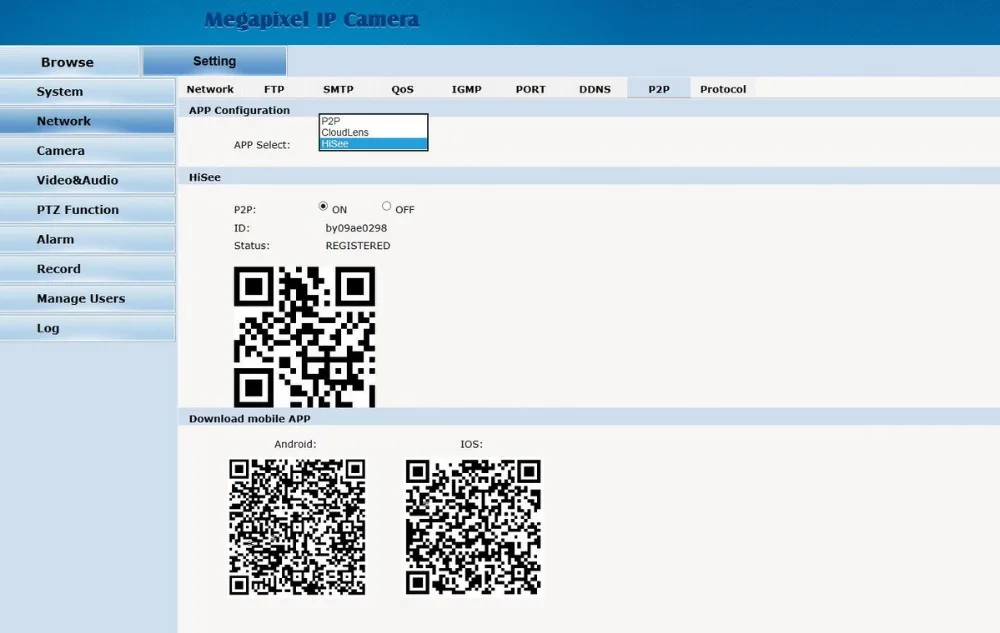
Task: Open the Manage Users section
Action: (x=87, y=298)
